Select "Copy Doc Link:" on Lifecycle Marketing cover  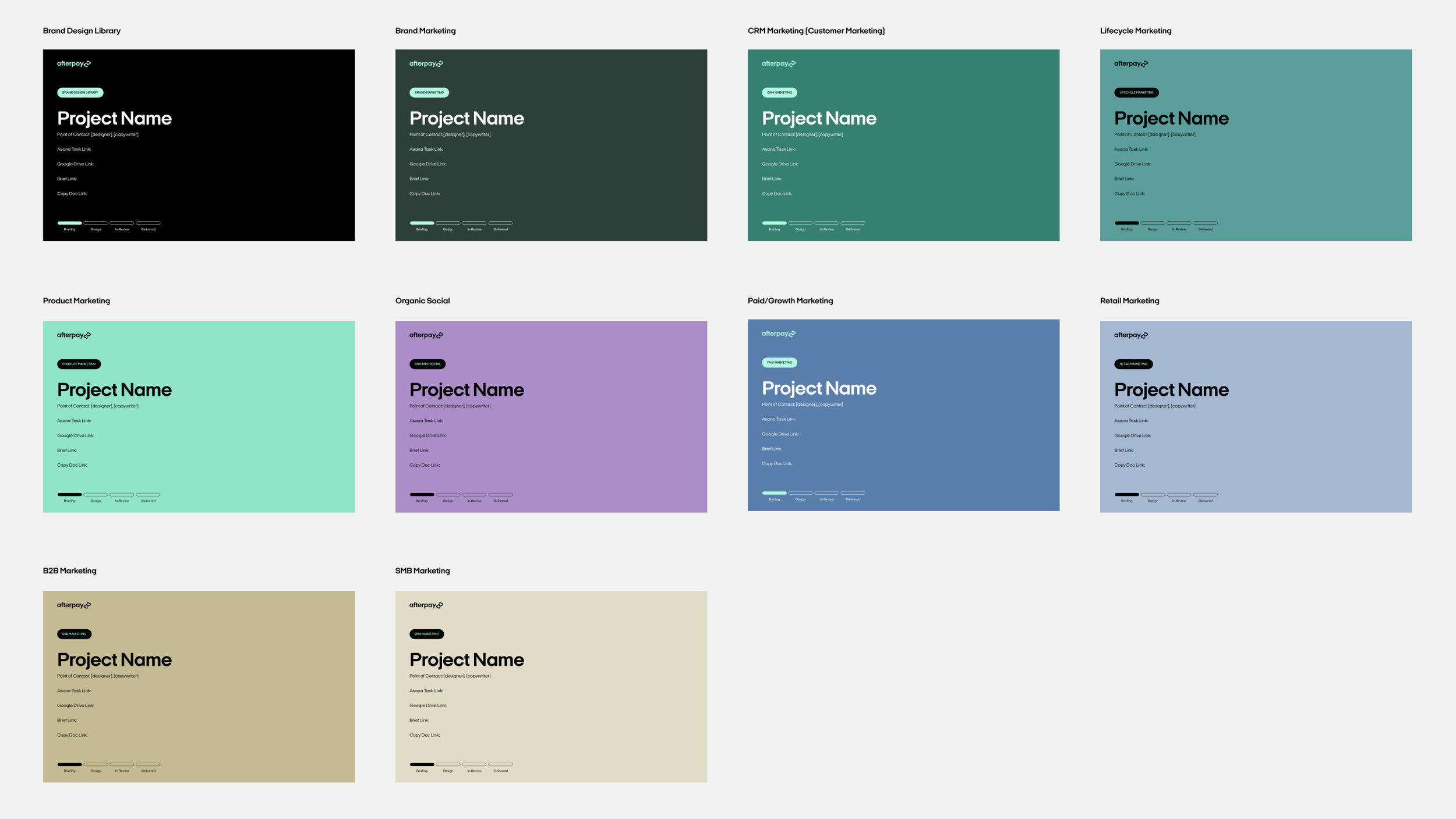(x=1129, y=194)
